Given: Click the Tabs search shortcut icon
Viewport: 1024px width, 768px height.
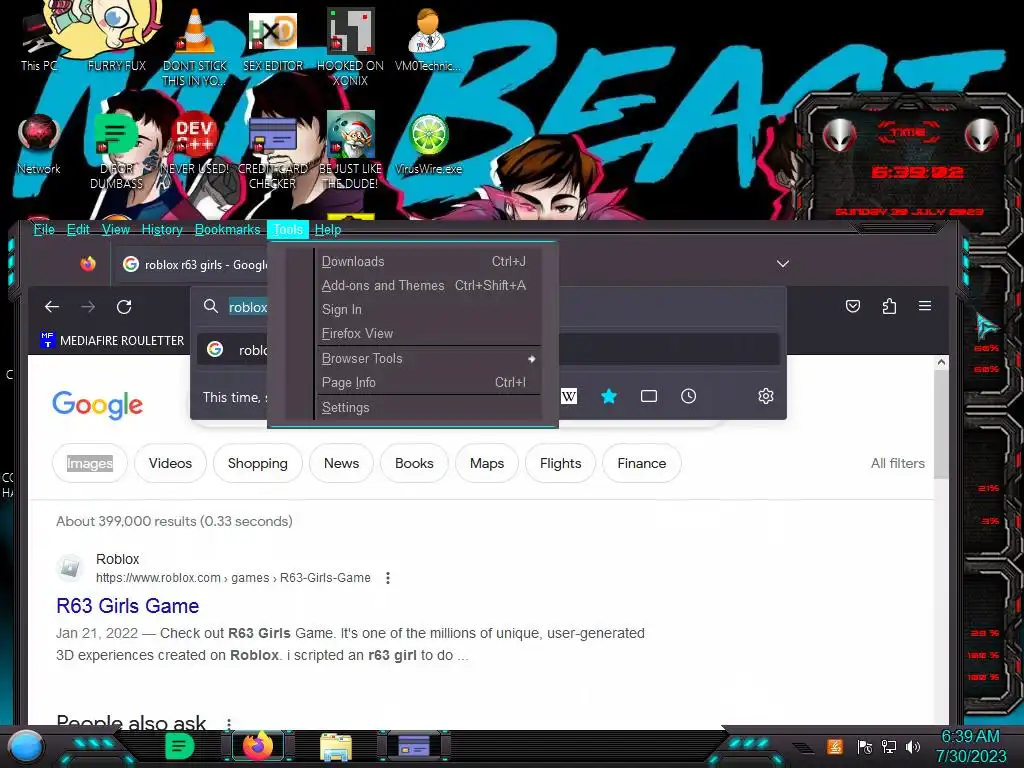Looking at the screenshot, I should coord(648,396).
